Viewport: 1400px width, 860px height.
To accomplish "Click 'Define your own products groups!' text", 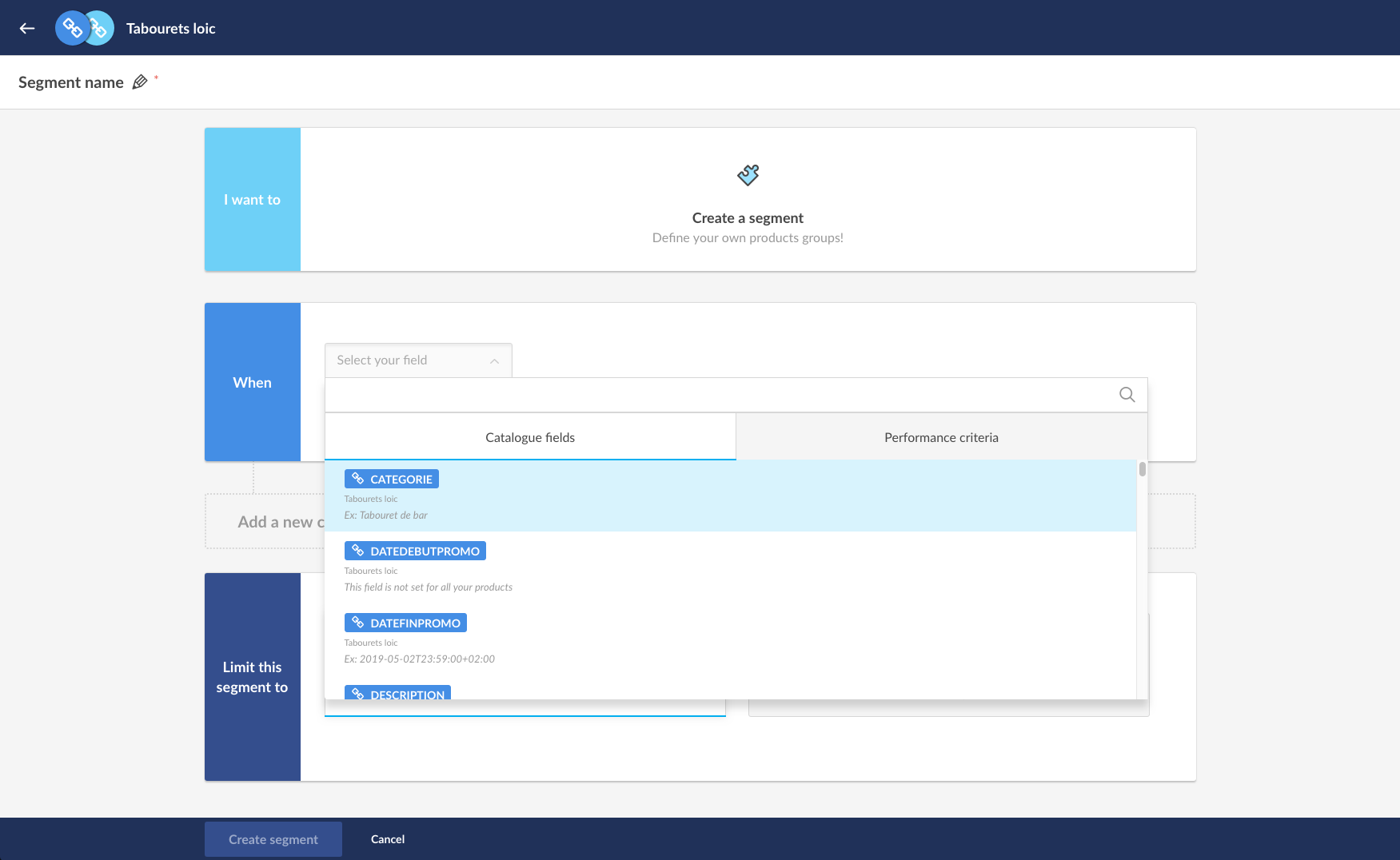I will pyautogui.click(x=748, y=237).
